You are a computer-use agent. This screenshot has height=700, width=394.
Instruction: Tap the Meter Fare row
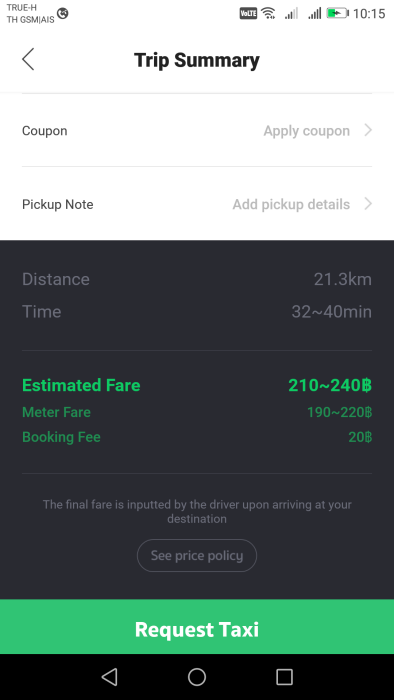(197, 412)
